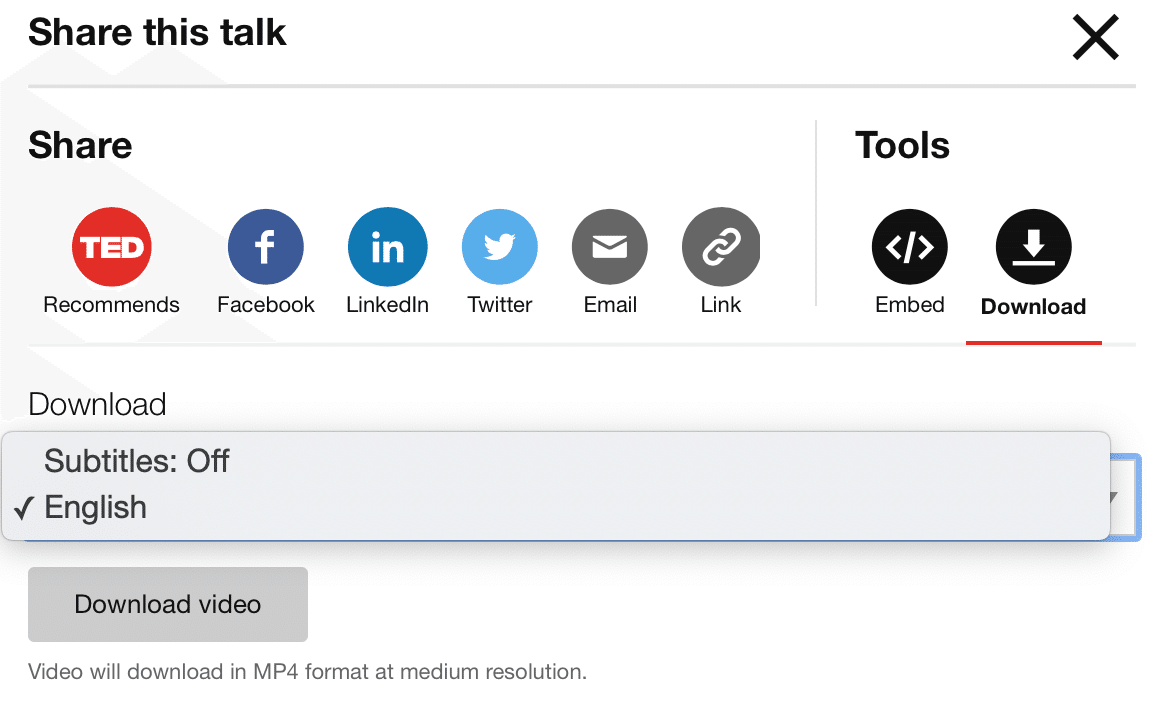Select the Download tab text label
Screen dimensions: 1164x726
[1033, 307]
